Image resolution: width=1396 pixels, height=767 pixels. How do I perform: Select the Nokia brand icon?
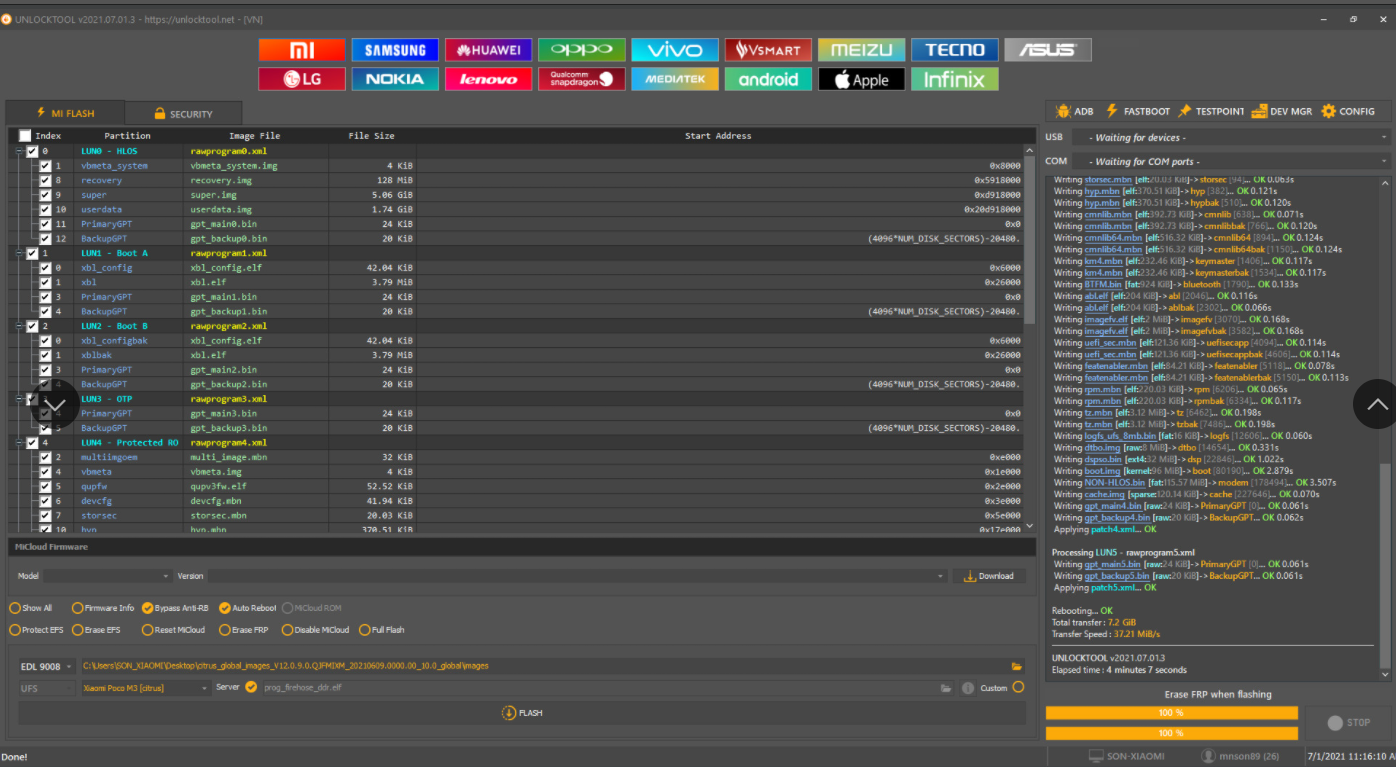(x=395, y=79)
